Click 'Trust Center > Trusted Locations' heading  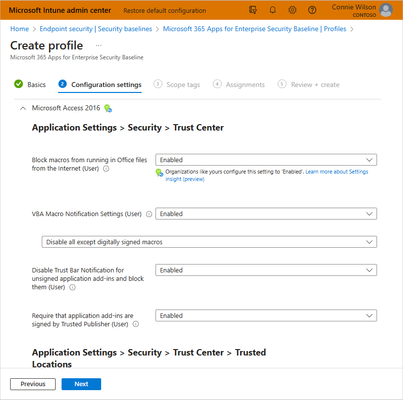[149, 358]
